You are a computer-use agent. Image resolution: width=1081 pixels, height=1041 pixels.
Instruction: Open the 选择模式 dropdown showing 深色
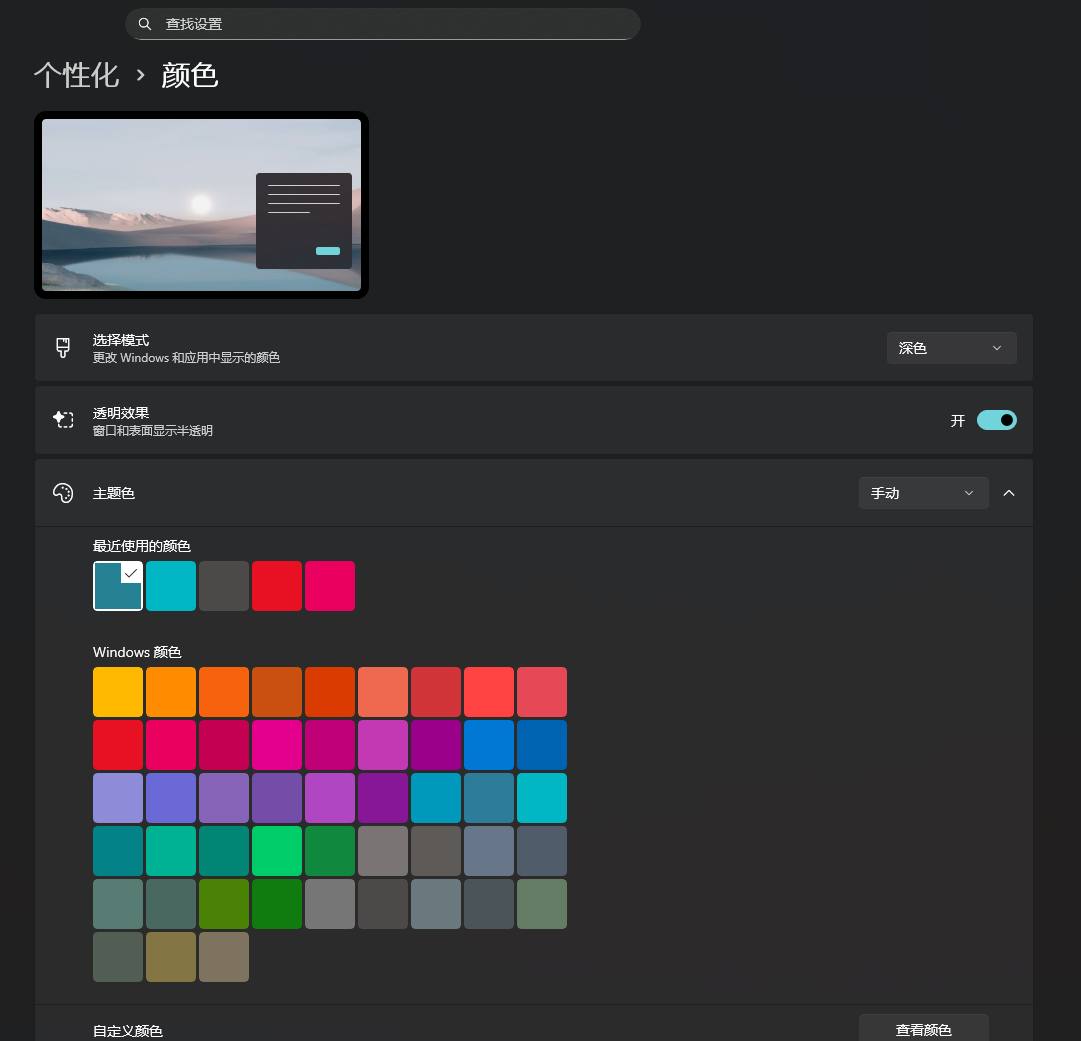coord(950,347)
